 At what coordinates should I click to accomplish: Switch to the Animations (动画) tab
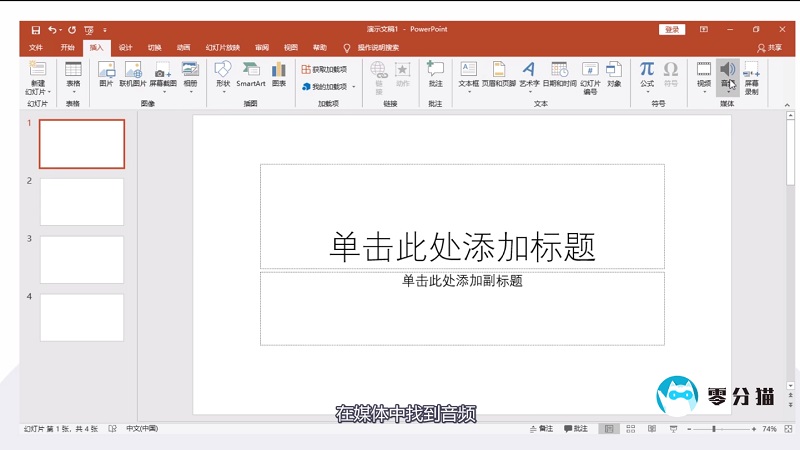pos(184,47)
